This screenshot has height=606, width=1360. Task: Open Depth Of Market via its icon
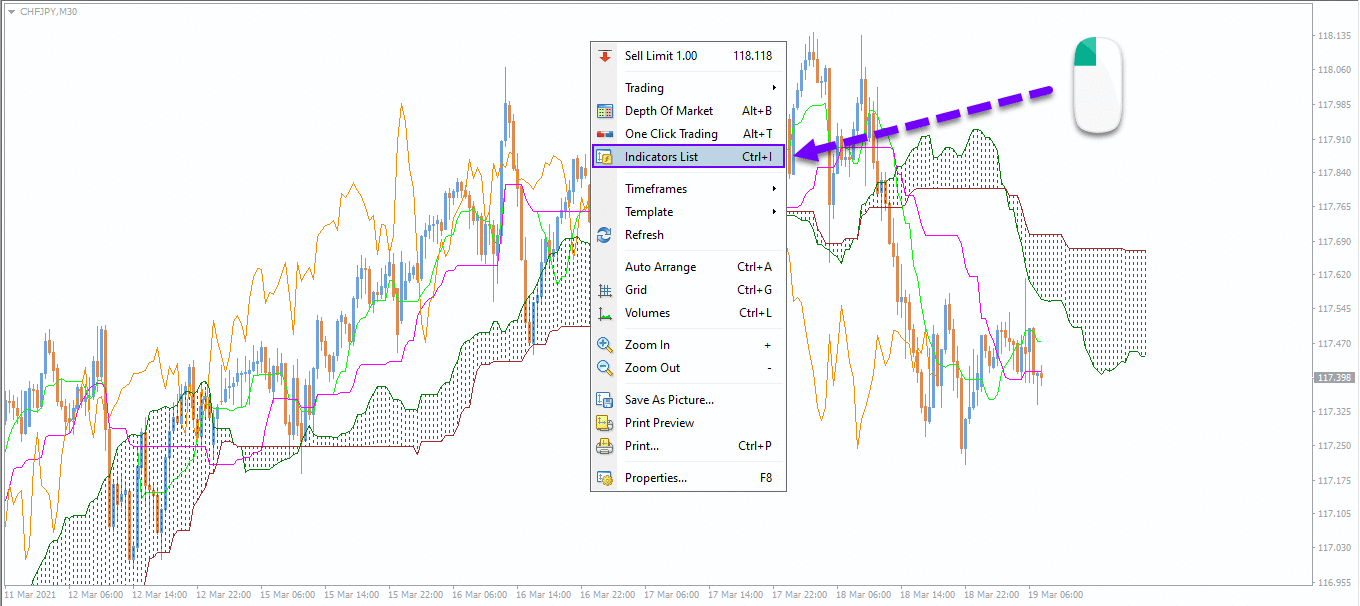(x=604, y=111)
